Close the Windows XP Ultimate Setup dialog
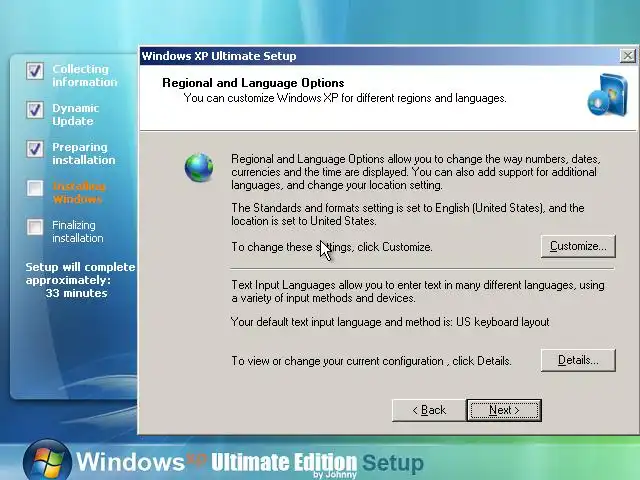Image resolution: width=640 pixels, height=480 pixels. click(627, 56)
